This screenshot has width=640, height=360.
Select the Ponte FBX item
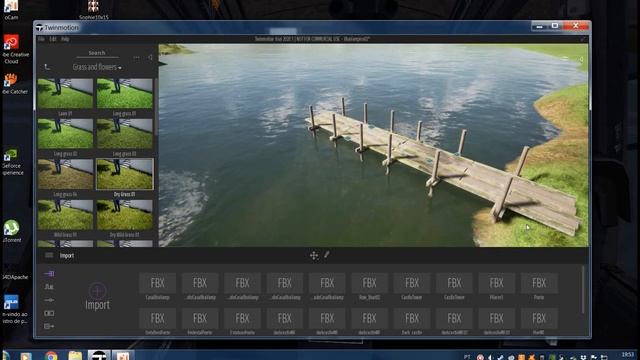(539, 287)
